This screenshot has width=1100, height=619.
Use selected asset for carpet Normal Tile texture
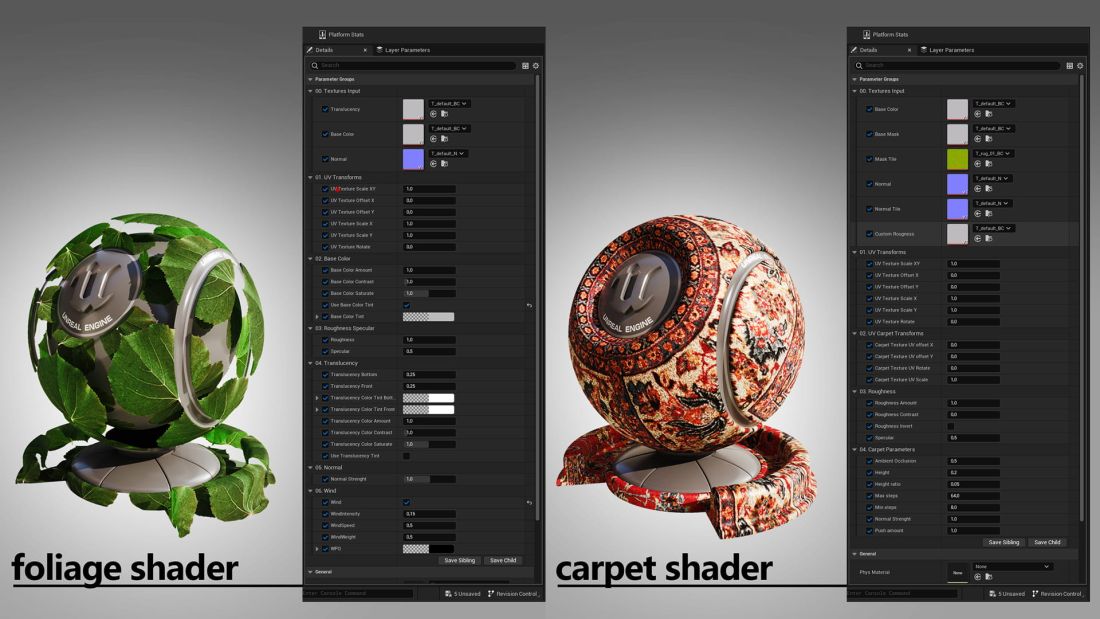pos(977,213)
